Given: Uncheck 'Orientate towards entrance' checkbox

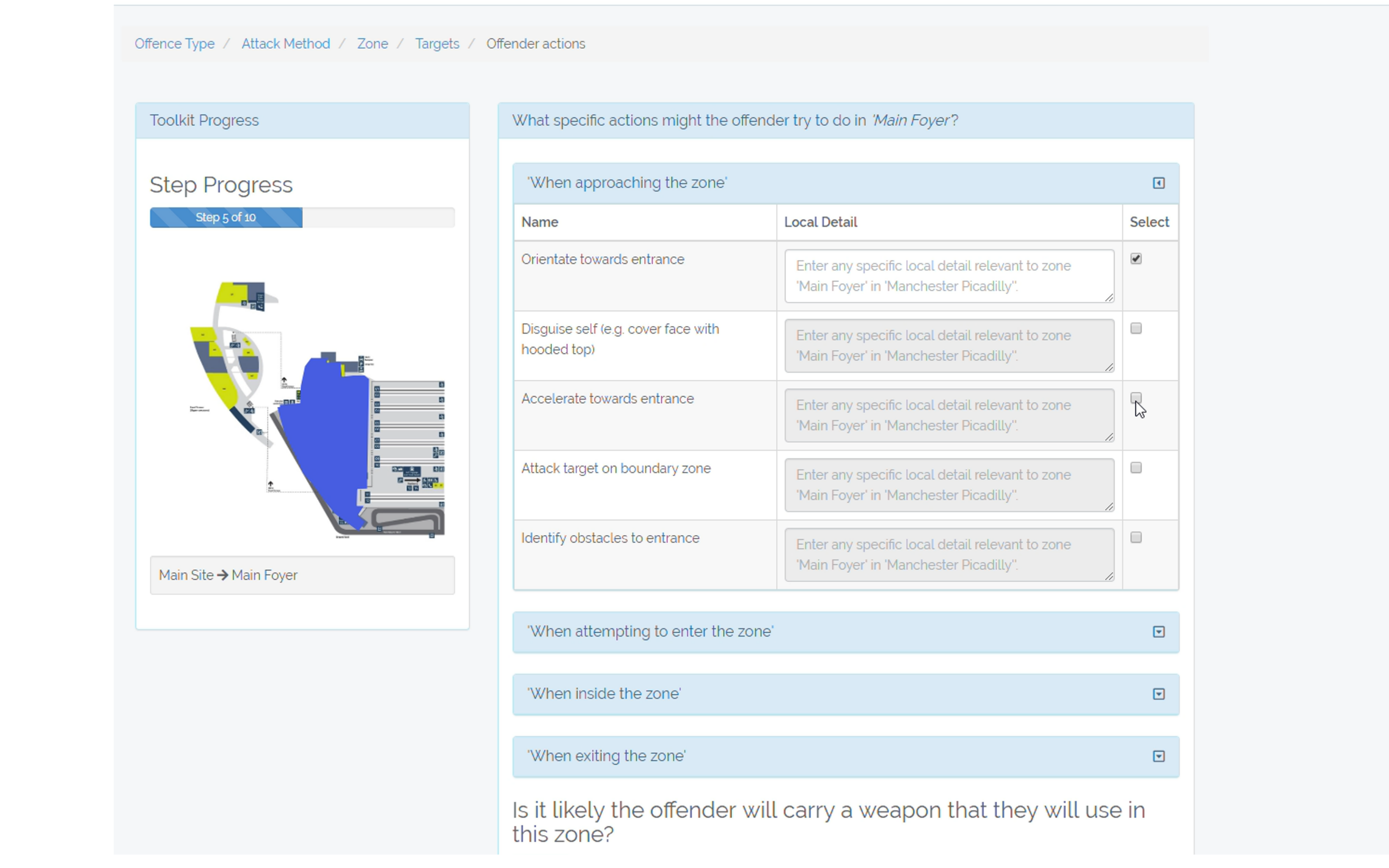Looking at the screenshot, I should click(x=1135, y=259).
